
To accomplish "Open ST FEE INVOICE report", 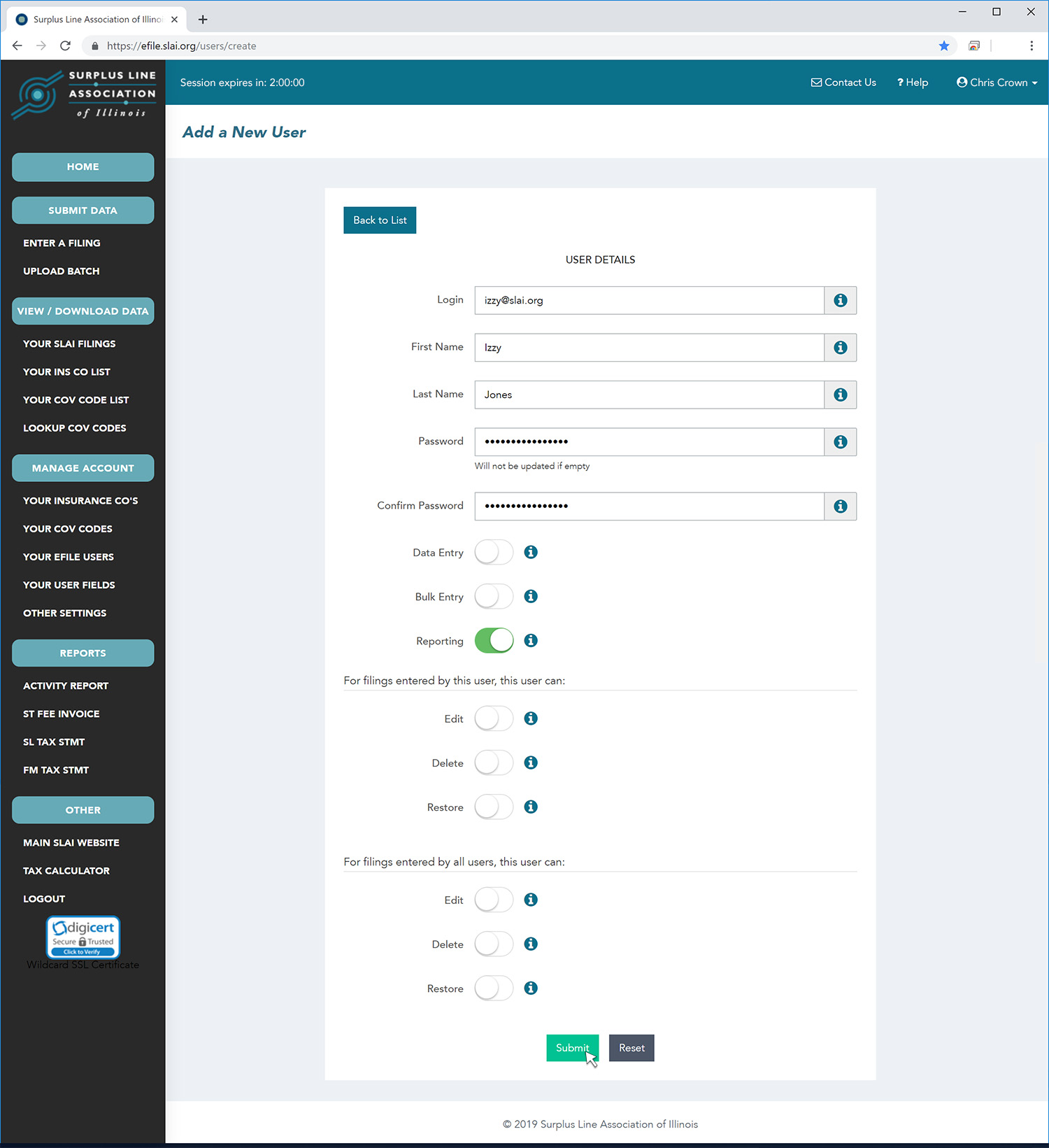I will pos(62,714).
